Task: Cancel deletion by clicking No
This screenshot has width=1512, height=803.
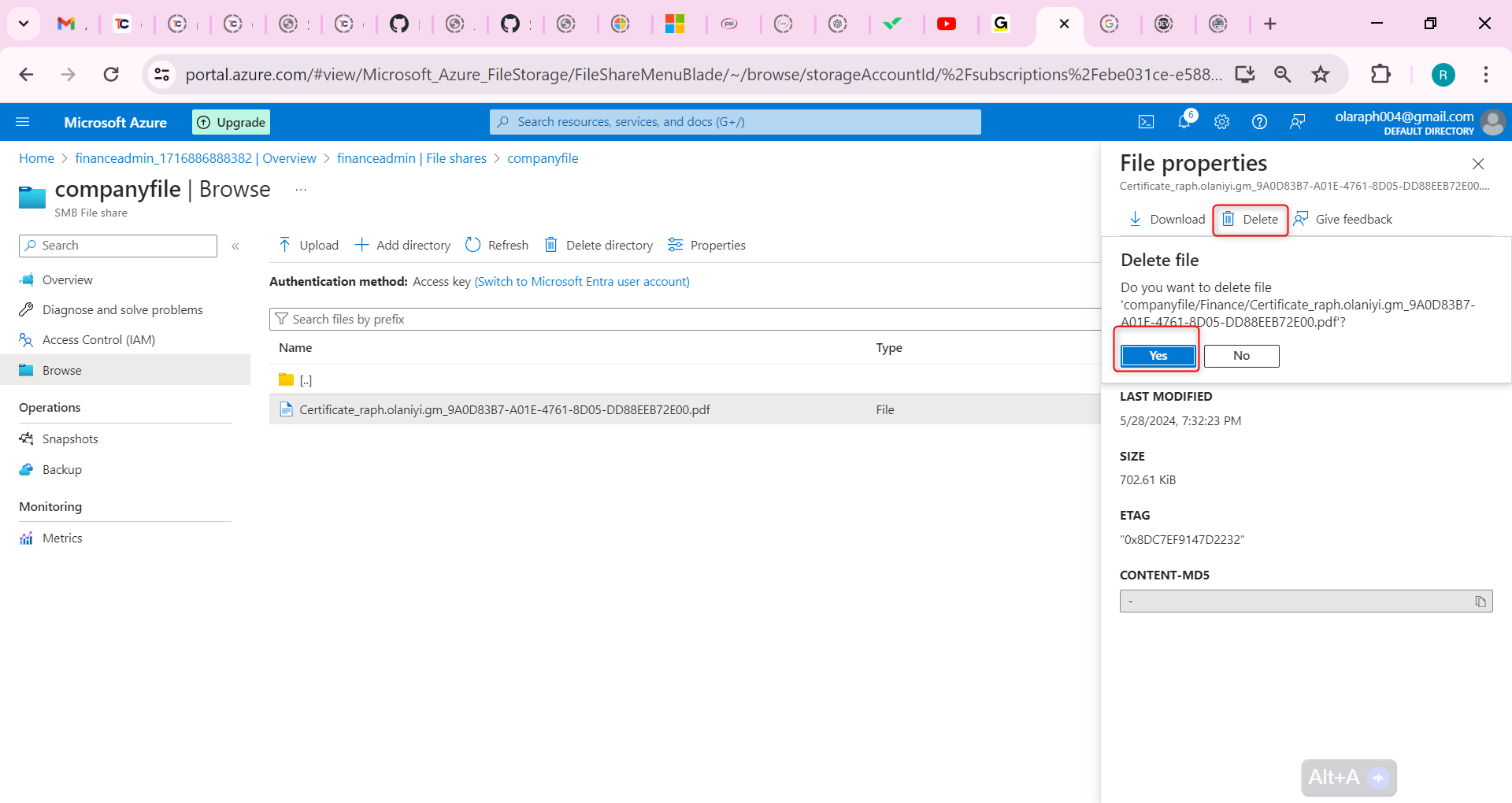Action: coord(1241,356)
